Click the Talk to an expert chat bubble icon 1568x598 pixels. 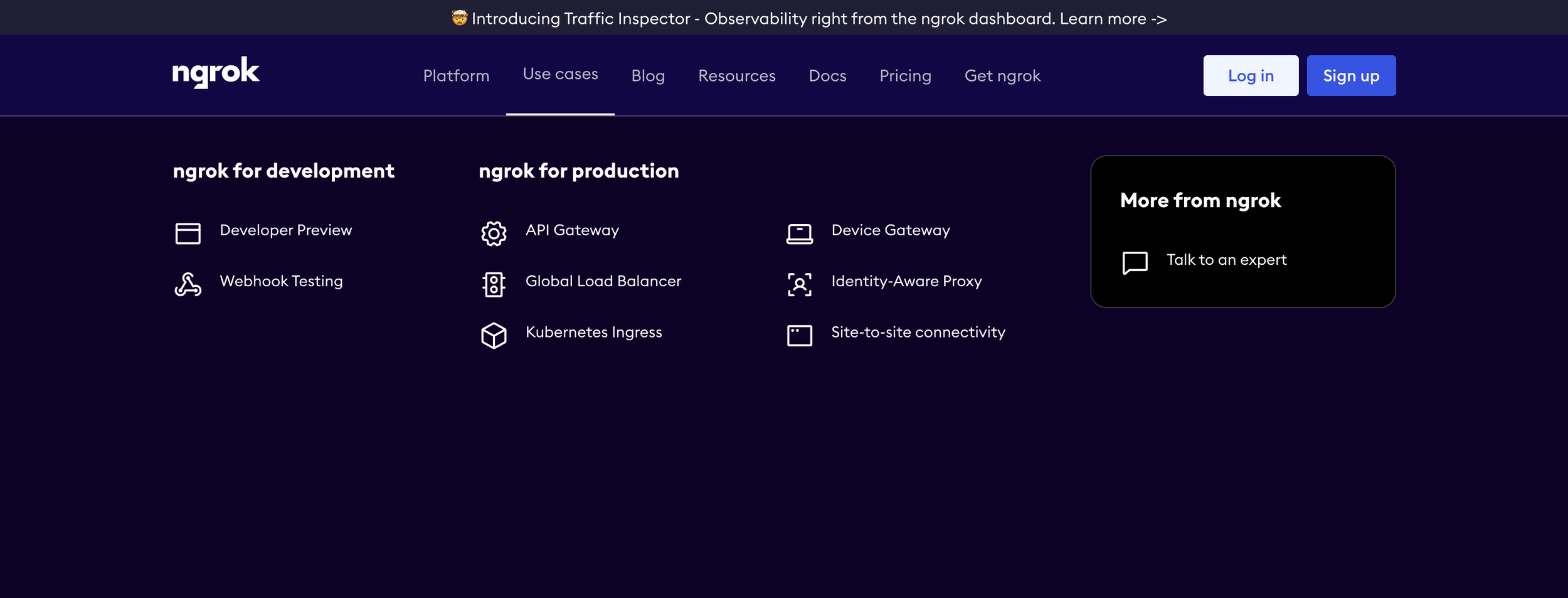(x=1135, y=263)
